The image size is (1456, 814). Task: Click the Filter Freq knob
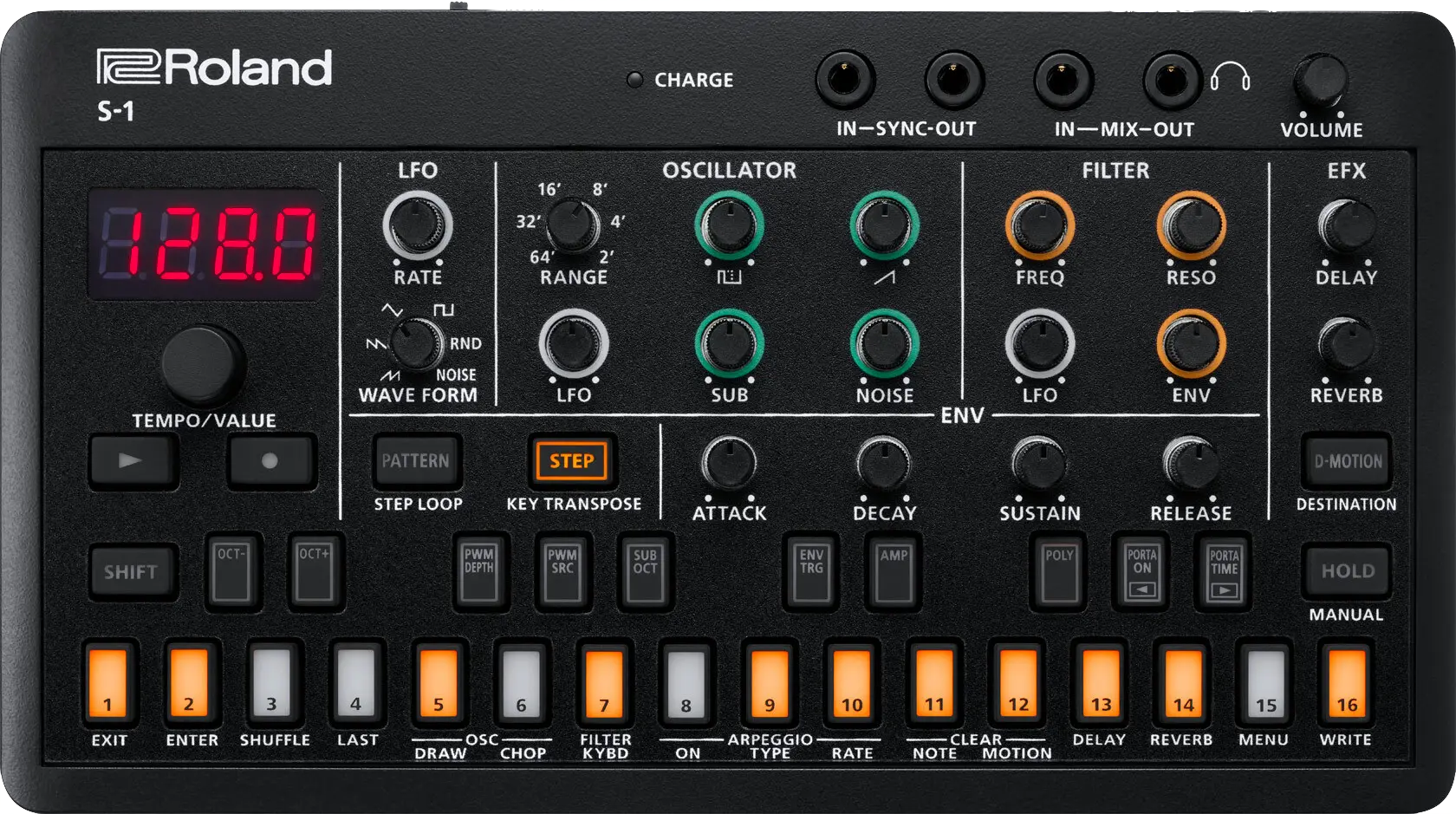1039,225
